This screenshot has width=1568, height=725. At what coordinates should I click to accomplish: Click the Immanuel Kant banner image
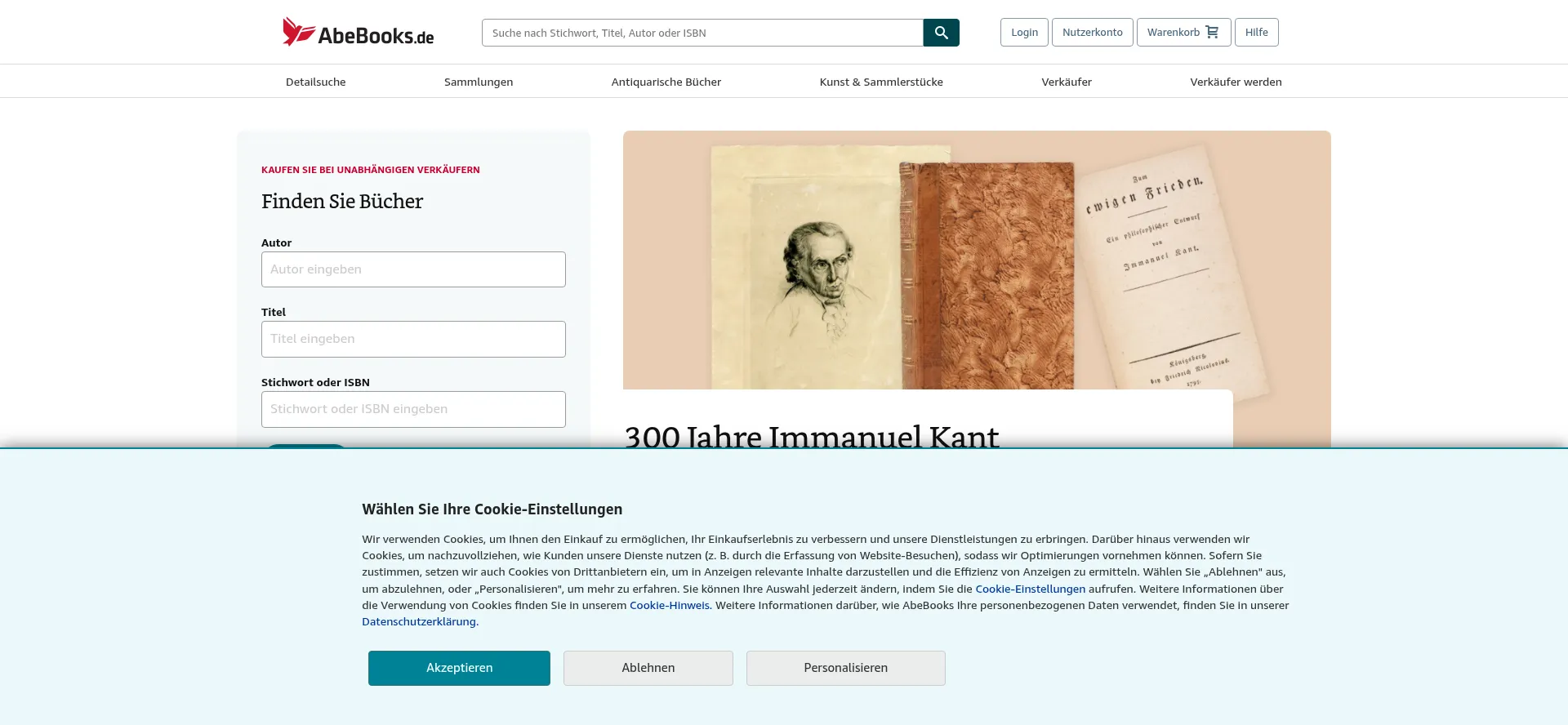tap(977, 260)
